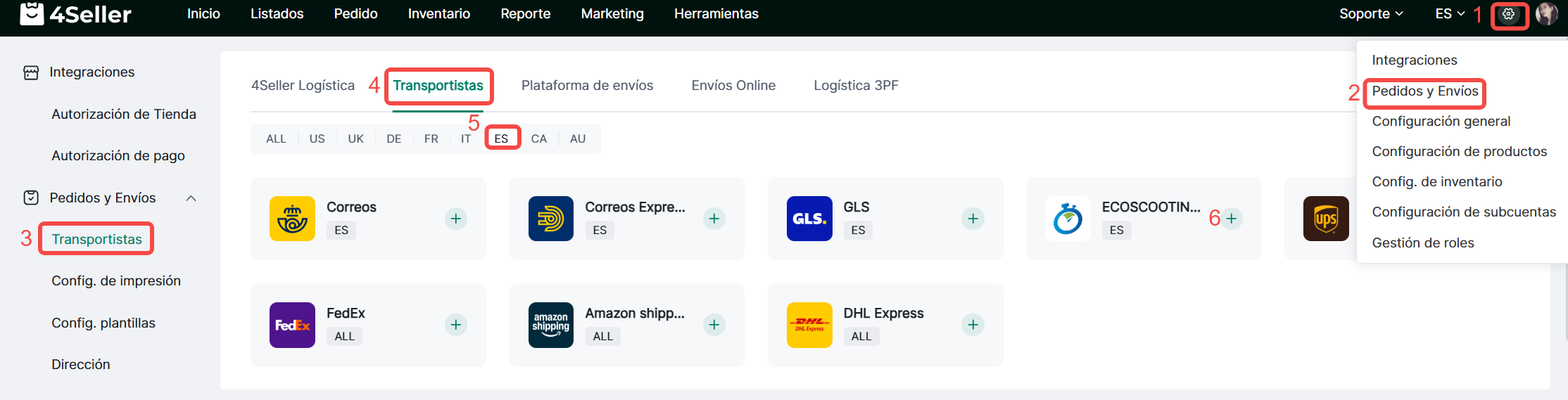Add the Correos carrier with plus icon

456,219
